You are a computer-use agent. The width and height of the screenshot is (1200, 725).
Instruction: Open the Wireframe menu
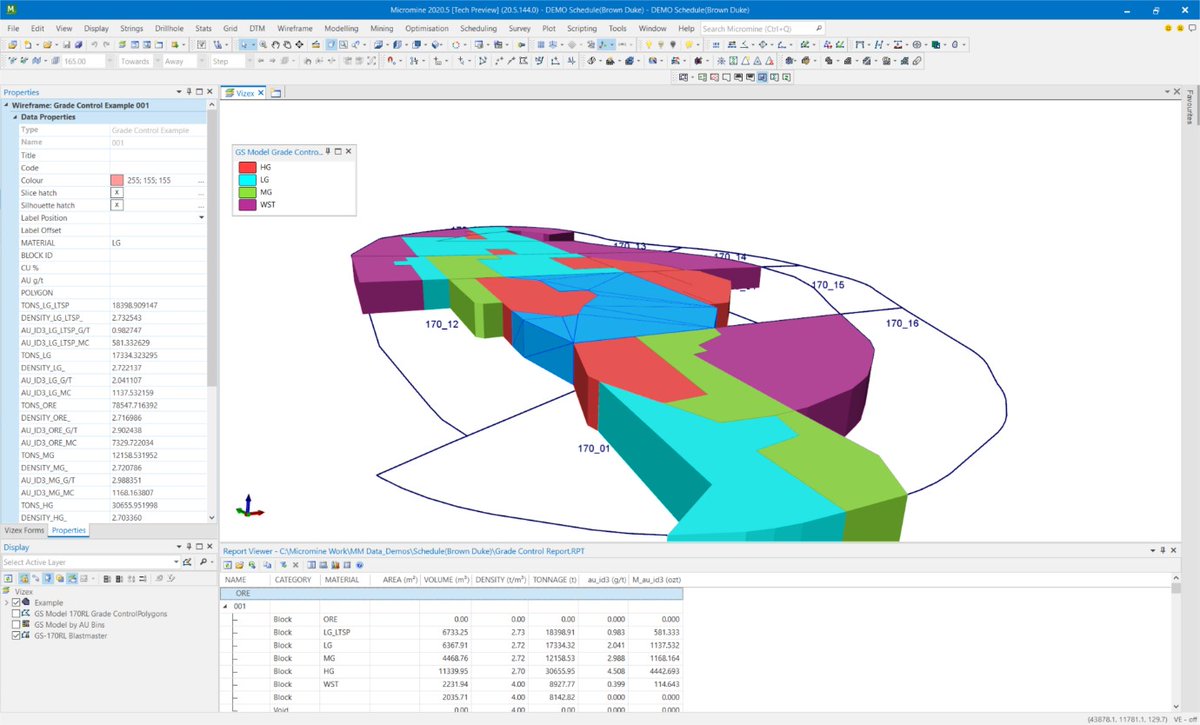point(294,29)
